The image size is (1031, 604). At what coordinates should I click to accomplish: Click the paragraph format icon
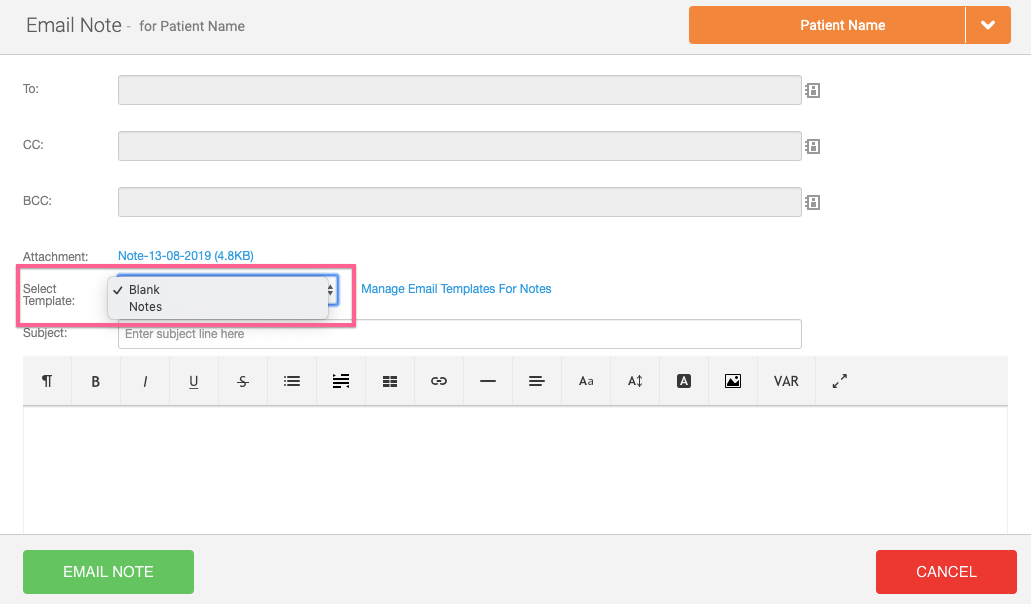coord(47,381)
